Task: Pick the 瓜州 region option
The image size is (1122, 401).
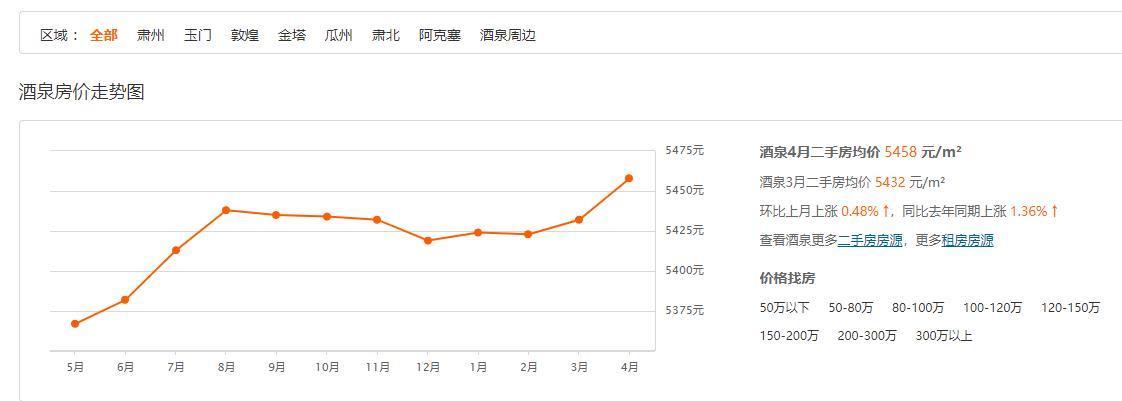Action: [x=339, y=35]
